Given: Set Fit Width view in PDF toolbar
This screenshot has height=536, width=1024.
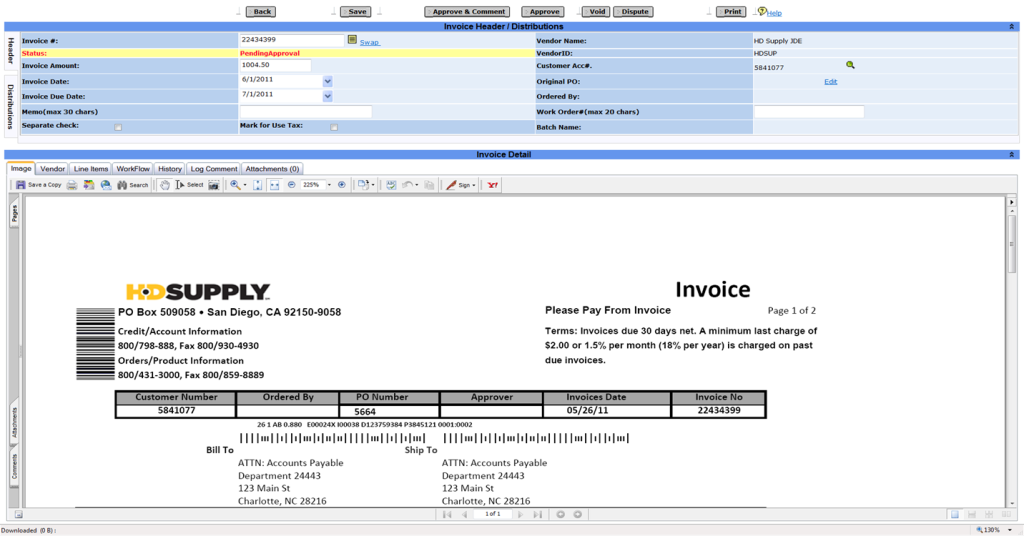Looking at the screenshot, I should [x=274, y=185].
